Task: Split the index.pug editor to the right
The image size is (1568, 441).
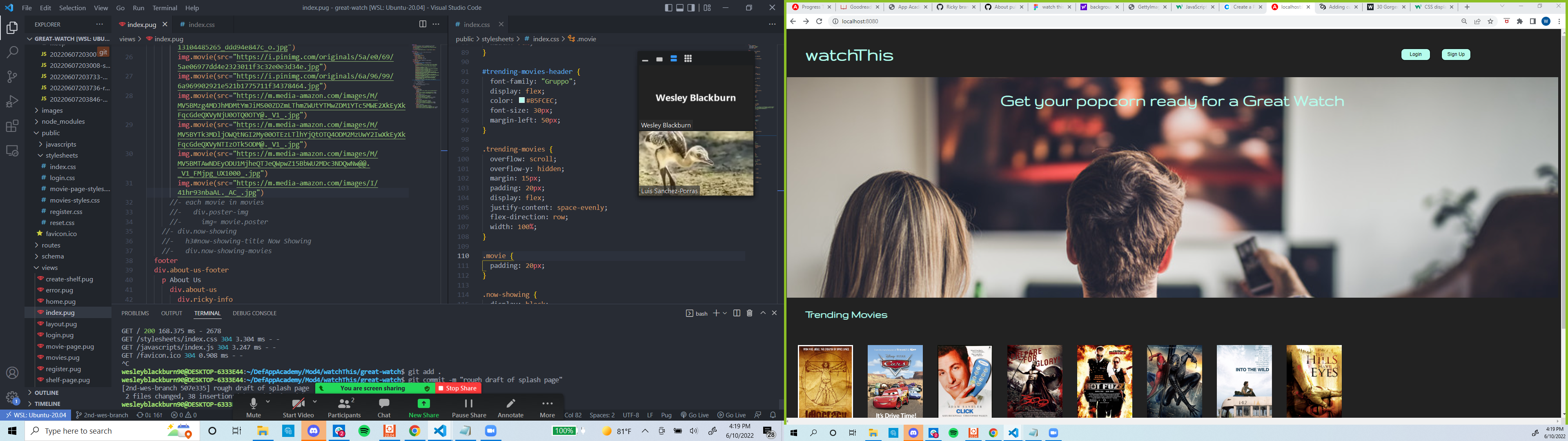Action: (423, 24)
